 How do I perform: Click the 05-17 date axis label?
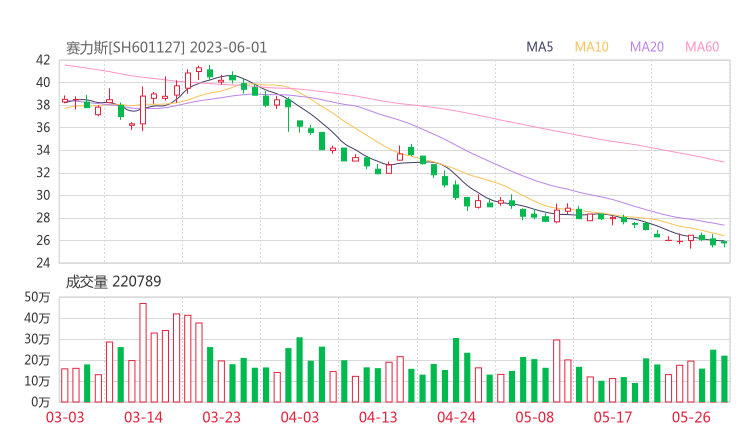tap(613, 417)
